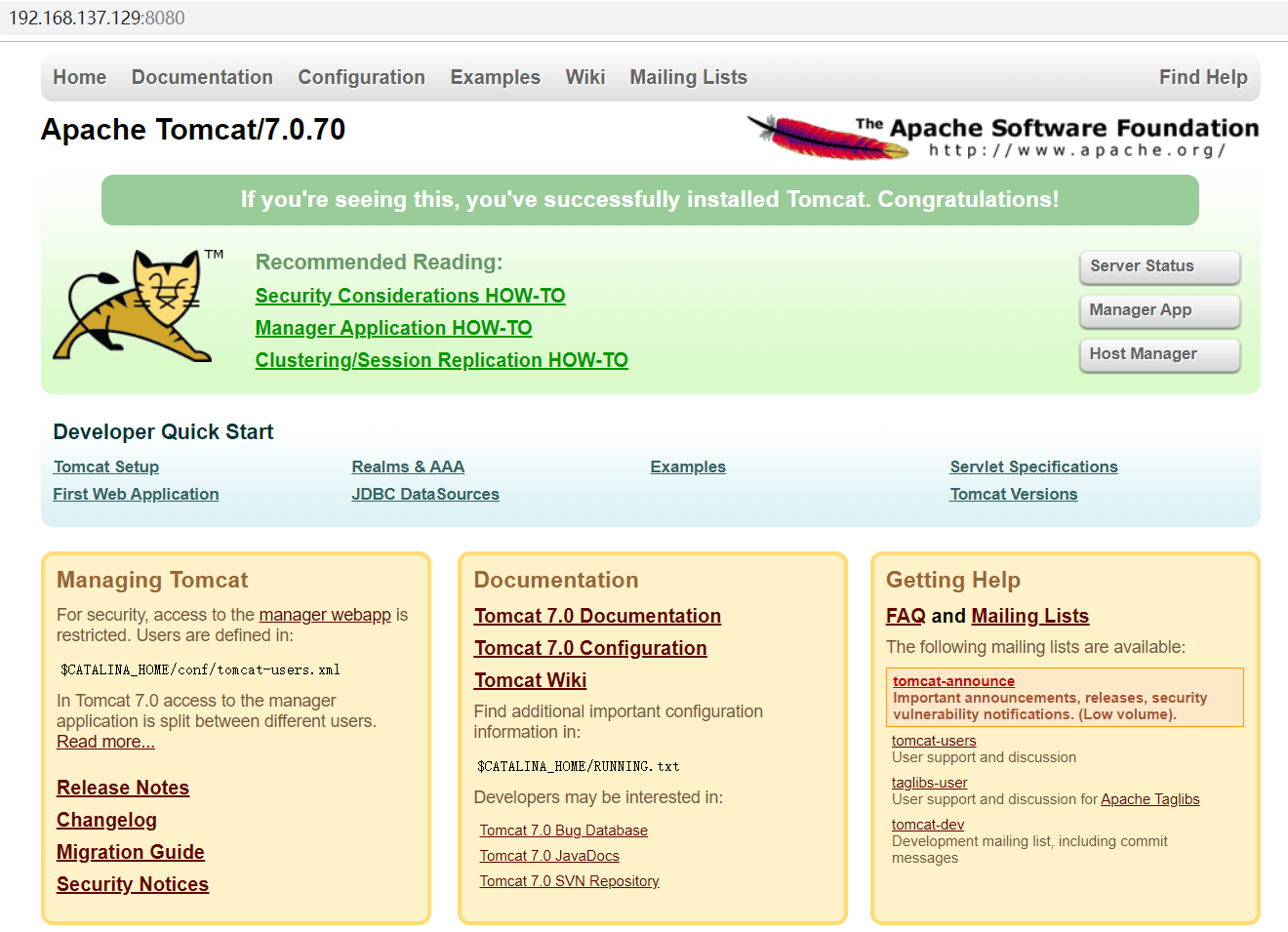This screenshot has width=1288, height=932.
Task: Open Mailing Lists in top navigation
Action: click(688, 77)
